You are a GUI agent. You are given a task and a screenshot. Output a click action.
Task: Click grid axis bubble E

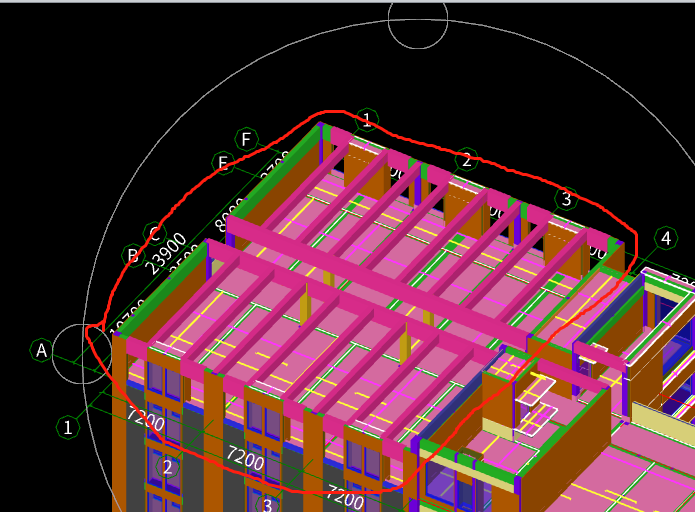click(223, 163)
